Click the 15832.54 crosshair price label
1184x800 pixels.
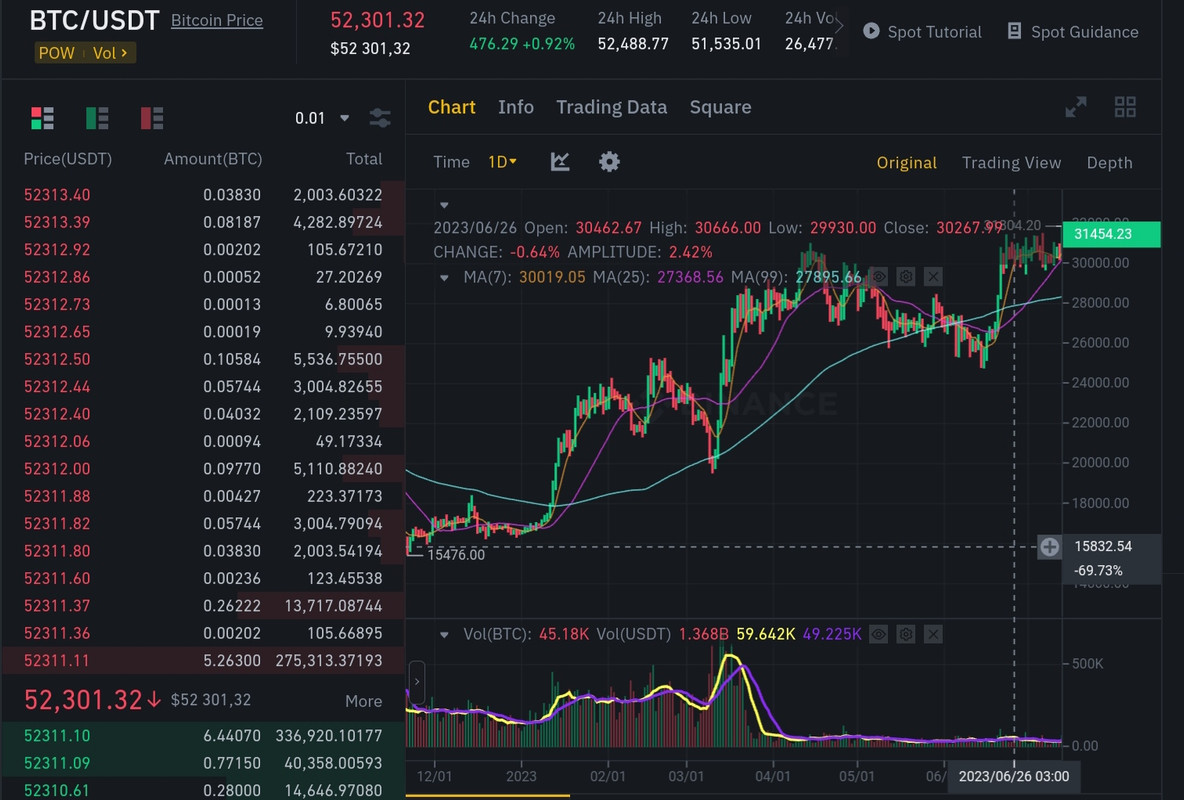click(1103, 546)
